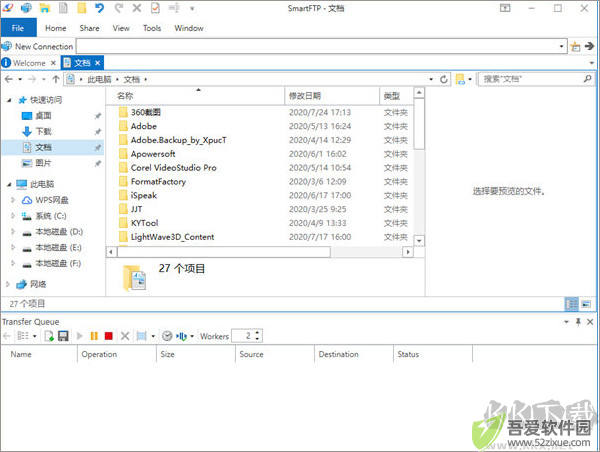Open the View ribbon tab
The image size is (600, 452).
(x=121, y=28)
